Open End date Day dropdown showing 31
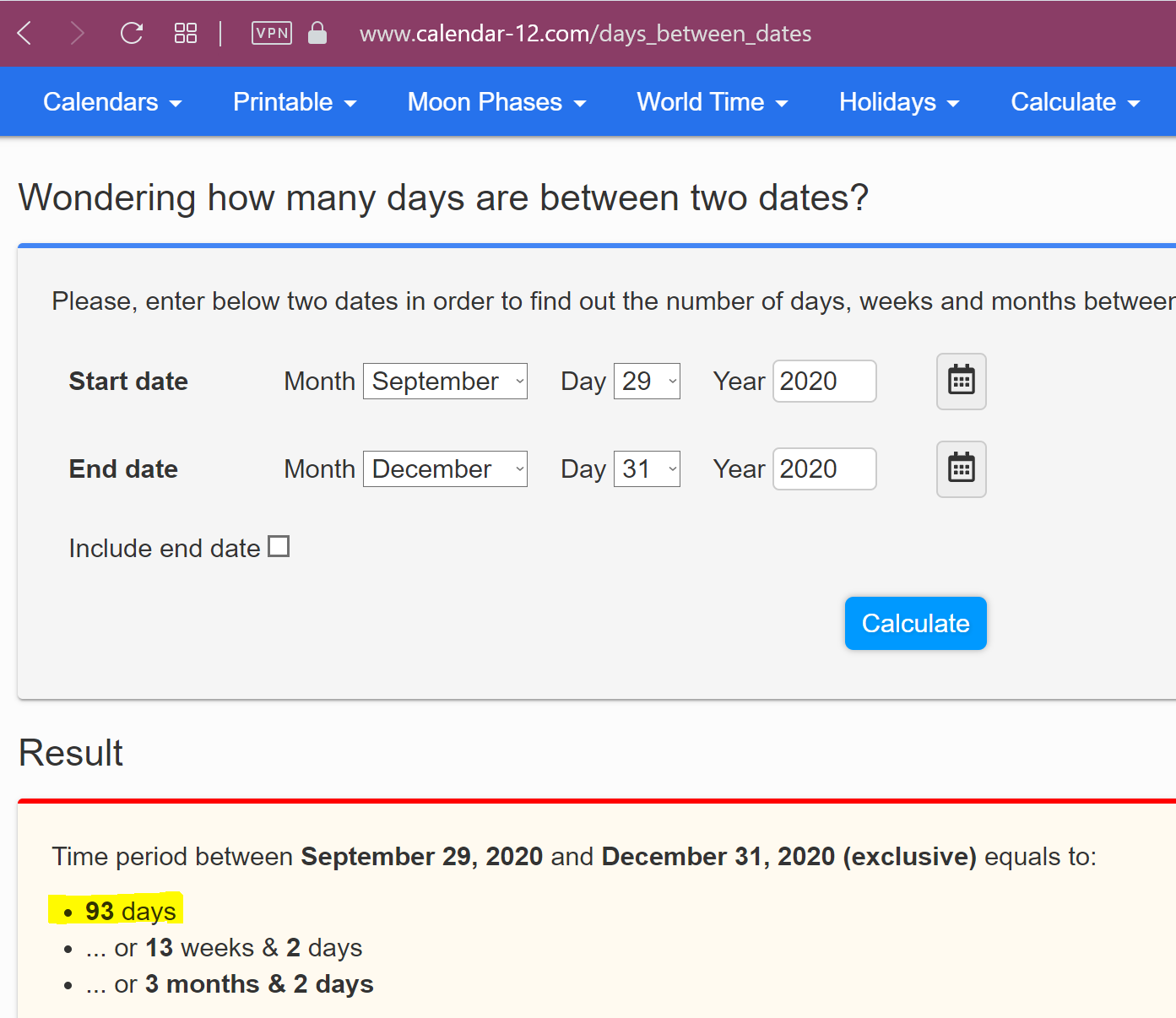Viewport: 1176px width, 1018px height. (x=647, y=469)
